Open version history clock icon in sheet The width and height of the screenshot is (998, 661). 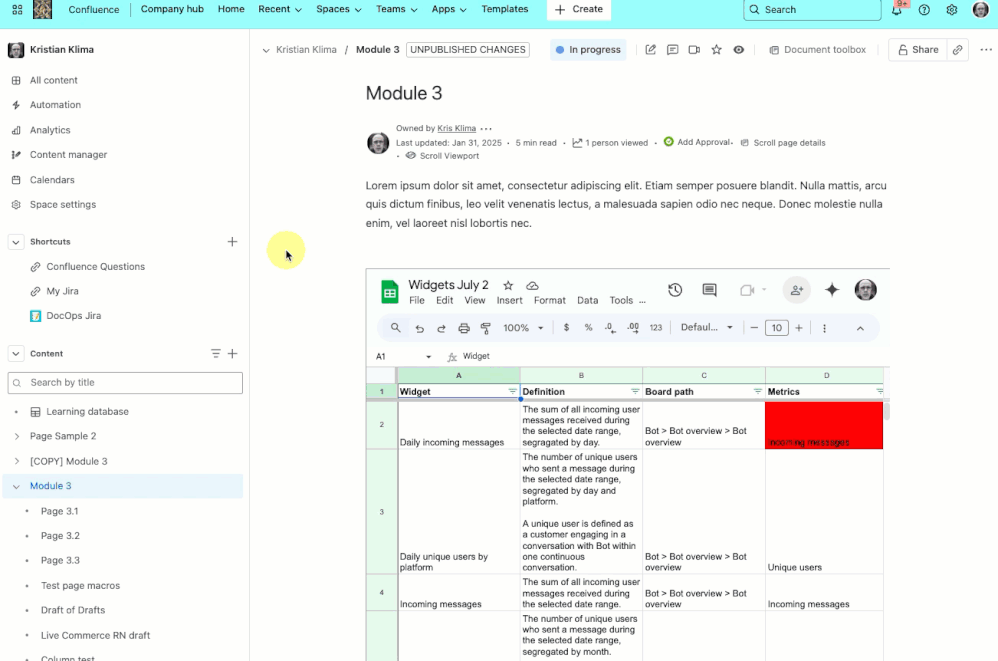(x=675, y=290)
